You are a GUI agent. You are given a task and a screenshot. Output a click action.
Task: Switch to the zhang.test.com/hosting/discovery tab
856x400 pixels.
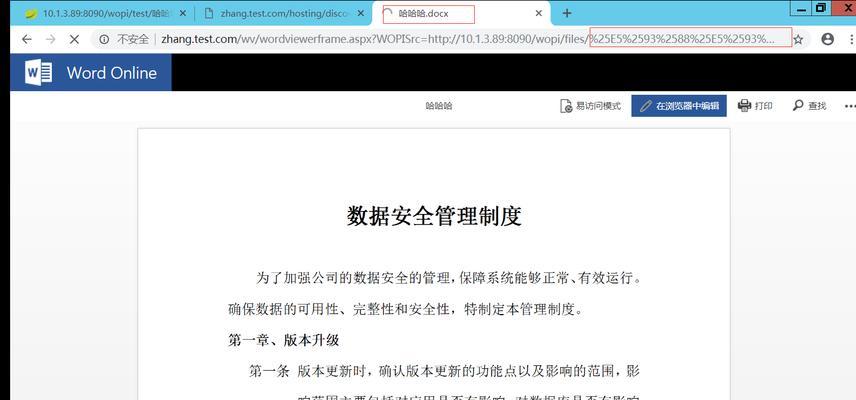[x=282, y=14]
